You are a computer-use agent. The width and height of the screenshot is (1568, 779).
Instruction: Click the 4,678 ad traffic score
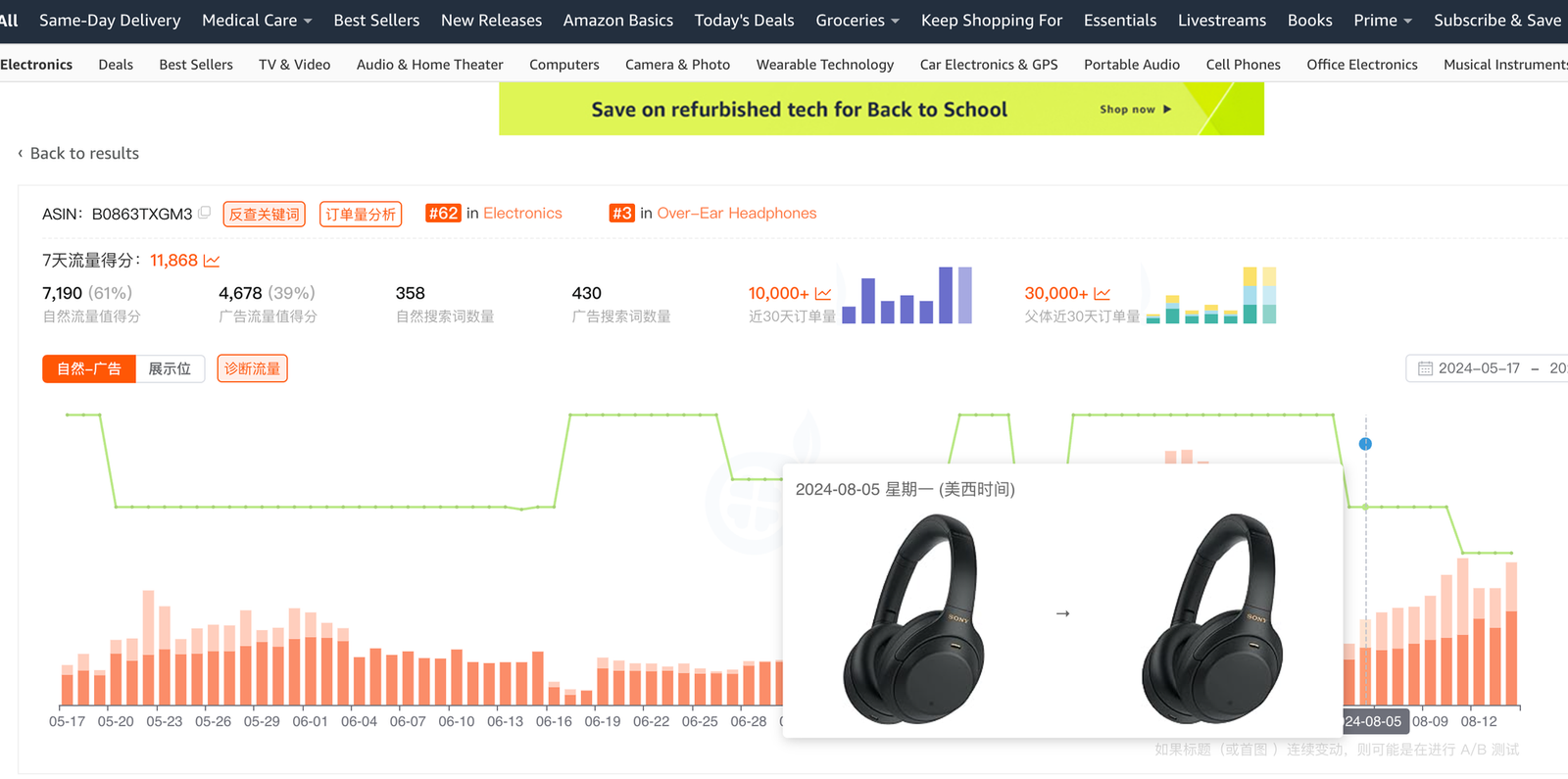pyautogui.click(x=240, y=293)
